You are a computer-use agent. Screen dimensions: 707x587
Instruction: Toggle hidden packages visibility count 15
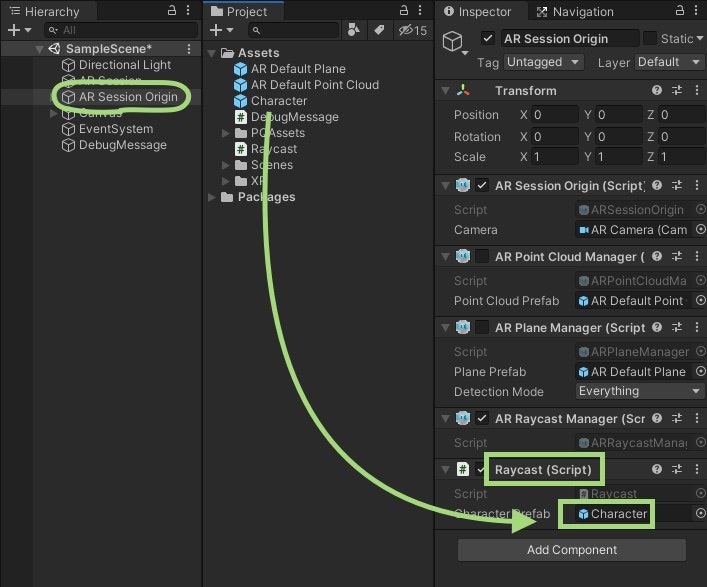[413, 30]
